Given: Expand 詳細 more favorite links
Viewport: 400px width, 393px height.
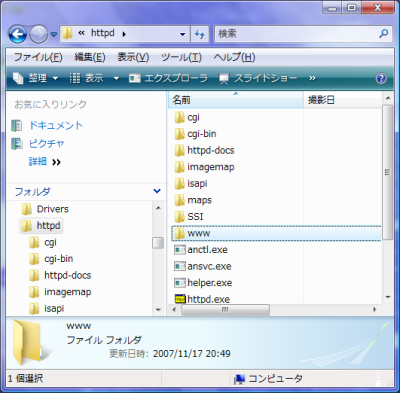Looking at the screenshot, I should [45, 162].
